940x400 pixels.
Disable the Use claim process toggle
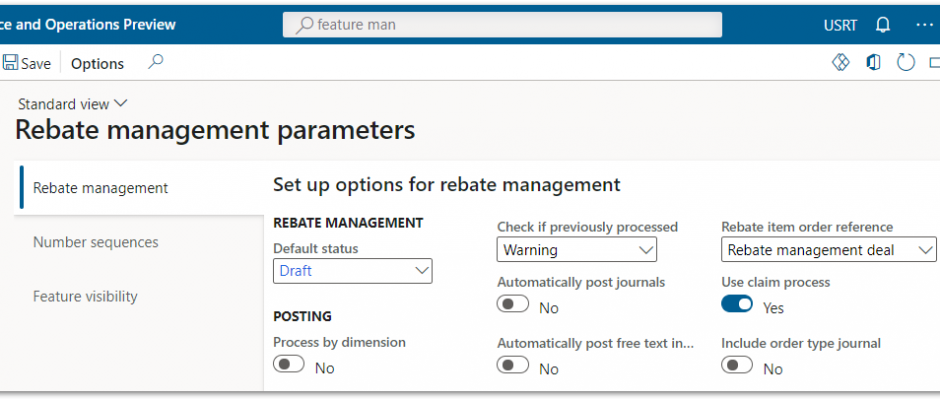(x=737, y=304)
